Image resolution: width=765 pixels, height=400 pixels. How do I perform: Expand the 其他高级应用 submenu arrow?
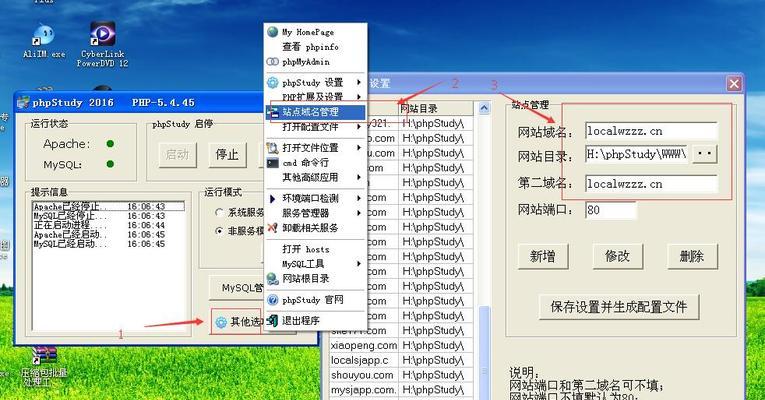[359, 177]
